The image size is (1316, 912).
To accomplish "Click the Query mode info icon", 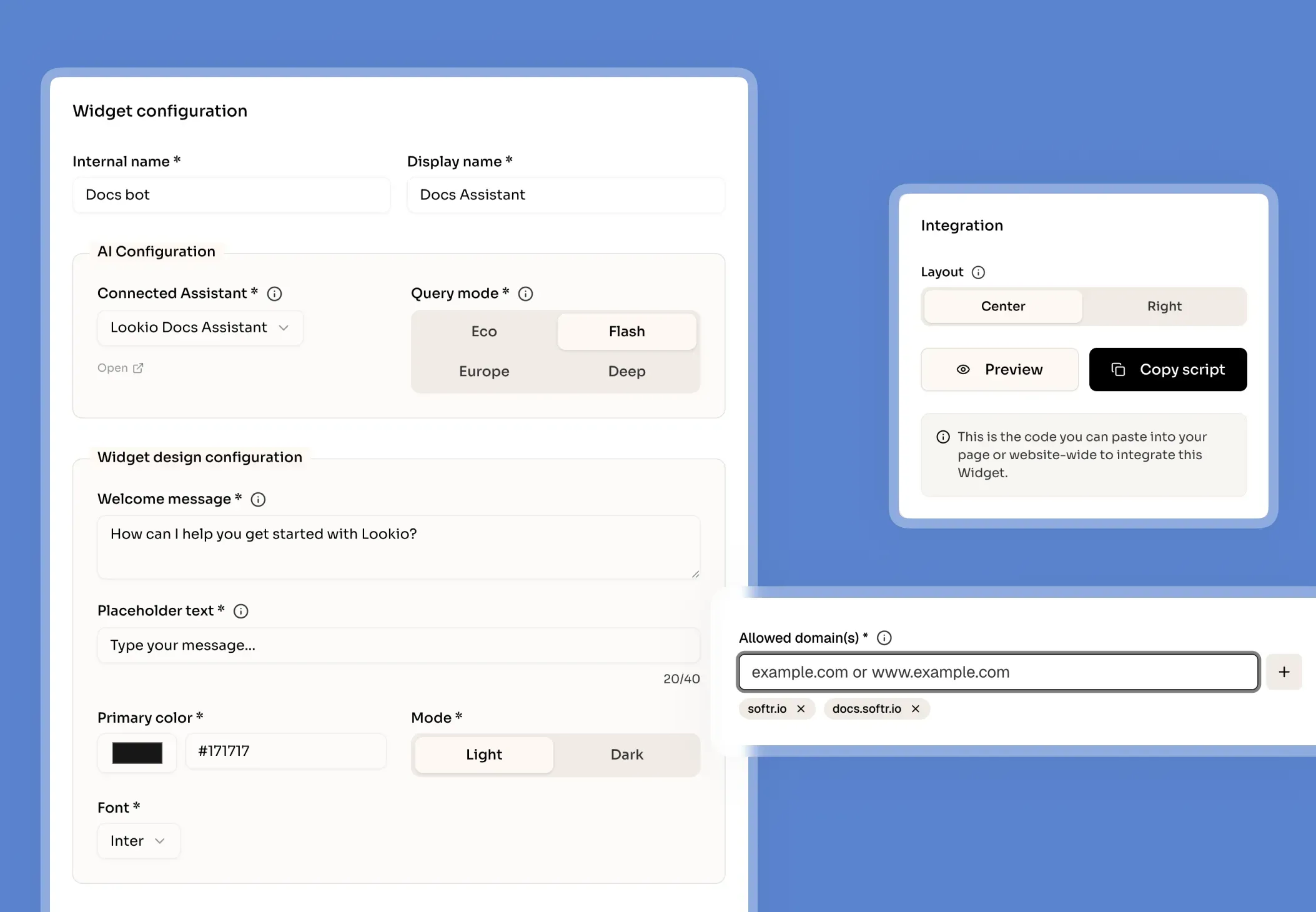I will click(x=526, y=294).
